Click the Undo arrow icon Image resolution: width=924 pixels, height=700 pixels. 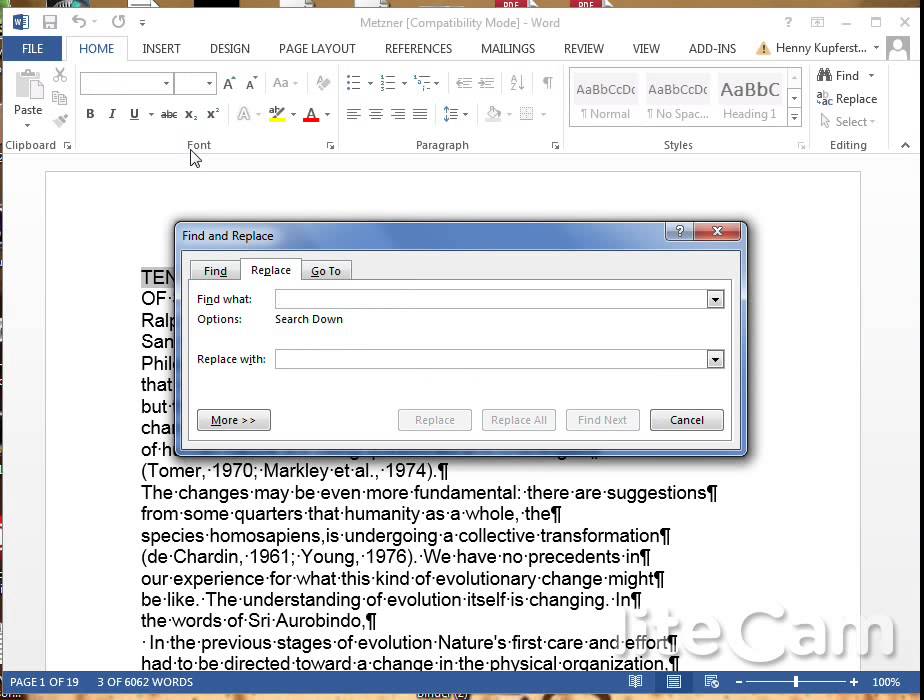coord(79,22)
